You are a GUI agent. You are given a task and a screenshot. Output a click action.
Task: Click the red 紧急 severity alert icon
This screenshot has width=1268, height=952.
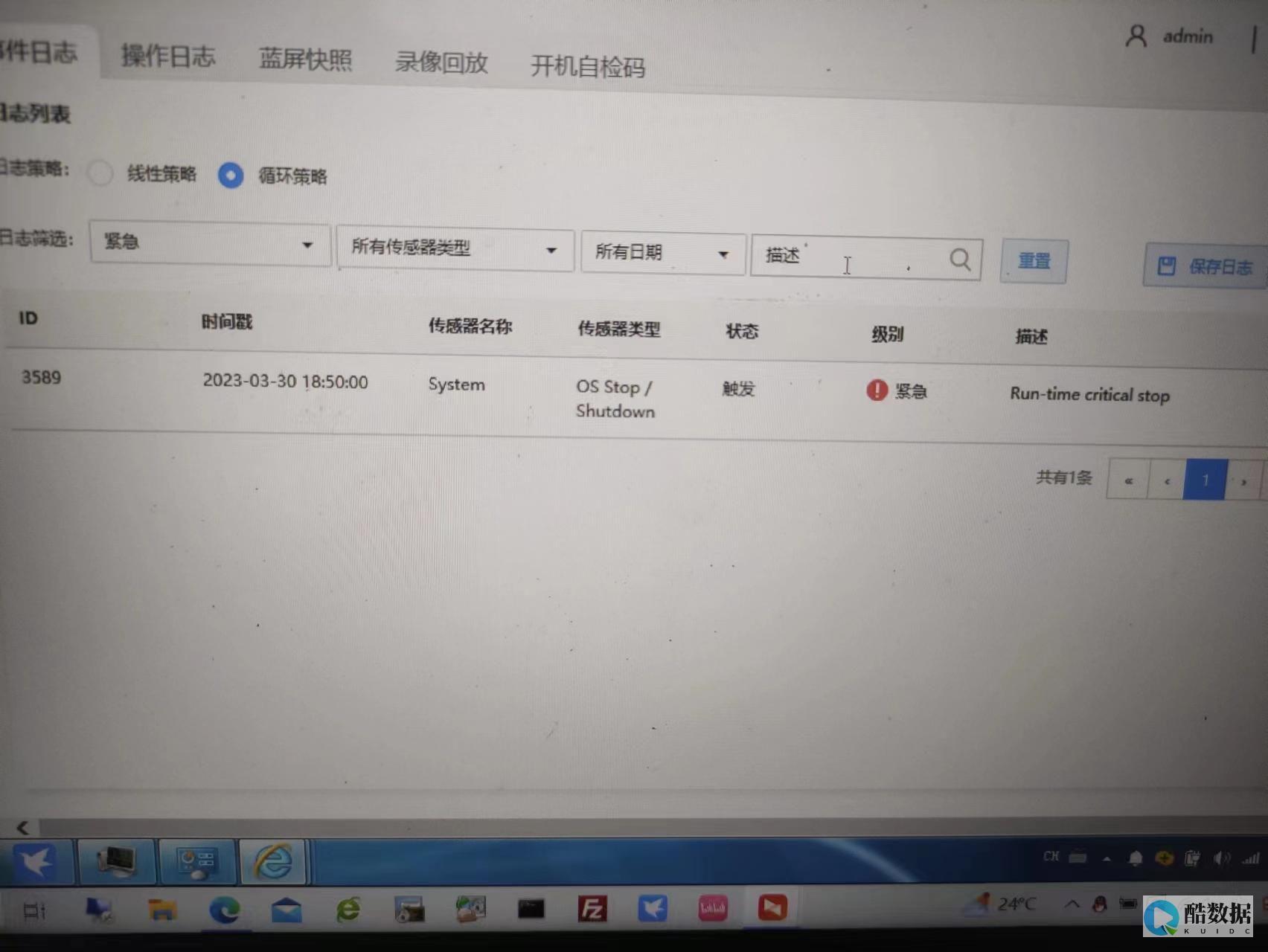(x=877, y=390)
